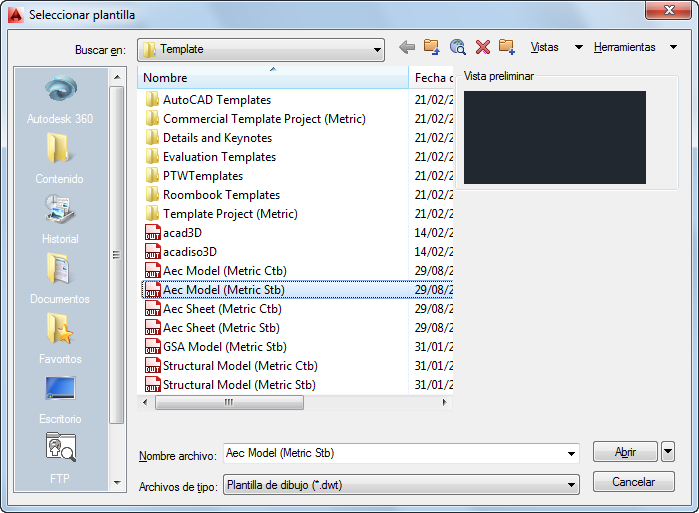Click left arrow of file list scrollbar
Image resolution: width=699 pixels, height=513 pixels.
click(x=145, y=402)
